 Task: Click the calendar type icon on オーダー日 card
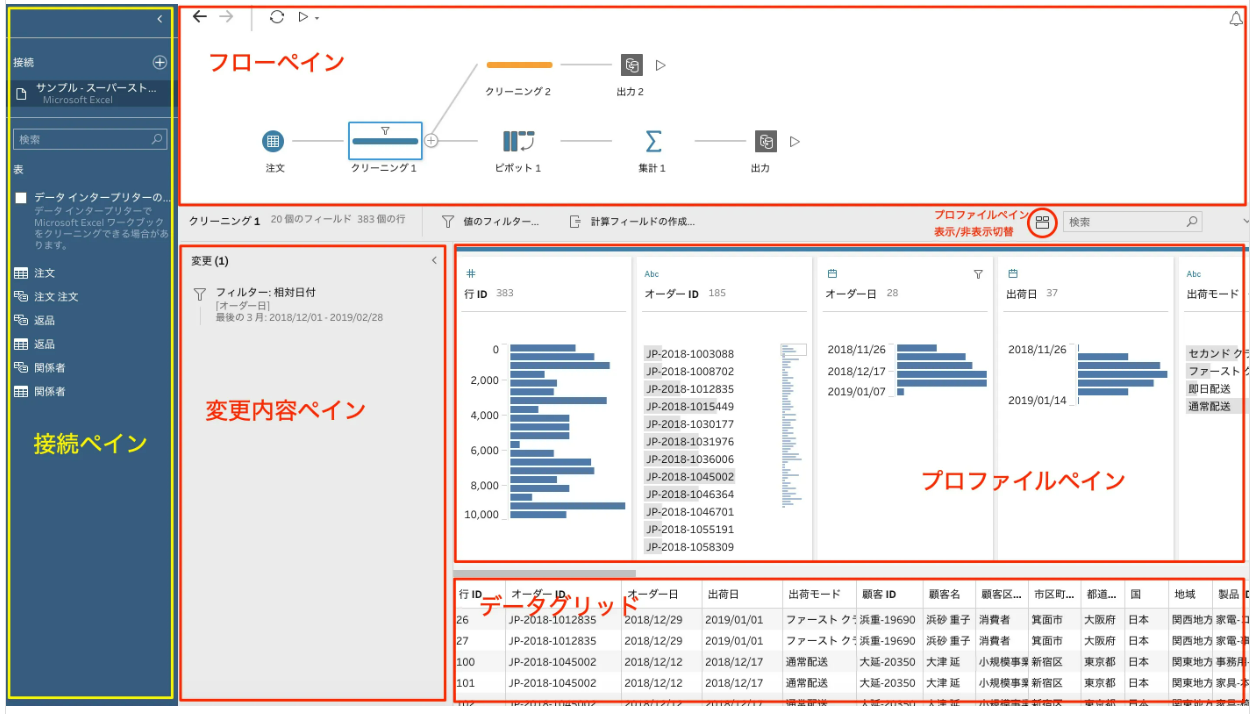(831, 274)
